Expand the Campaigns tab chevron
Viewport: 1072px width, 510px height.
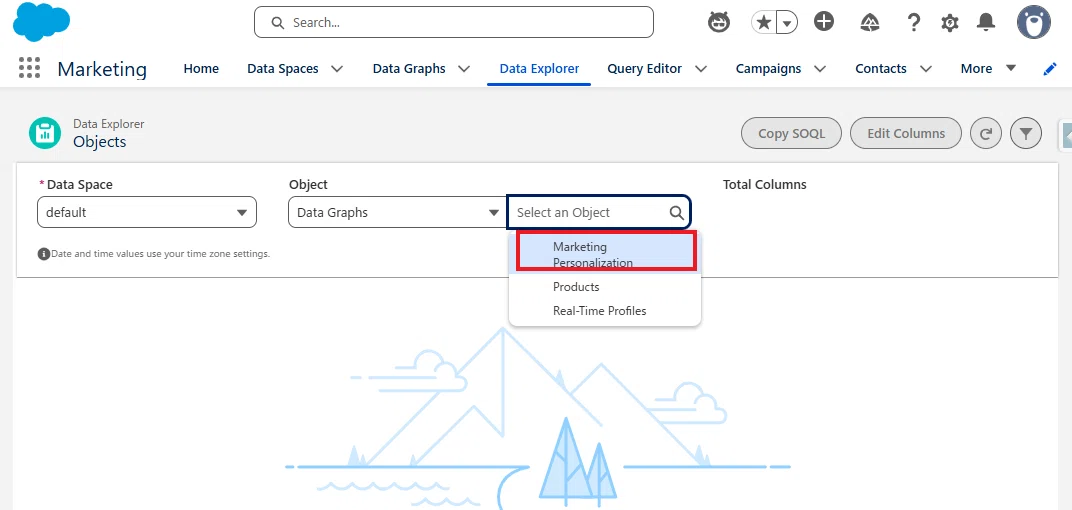tap(820, 68)
